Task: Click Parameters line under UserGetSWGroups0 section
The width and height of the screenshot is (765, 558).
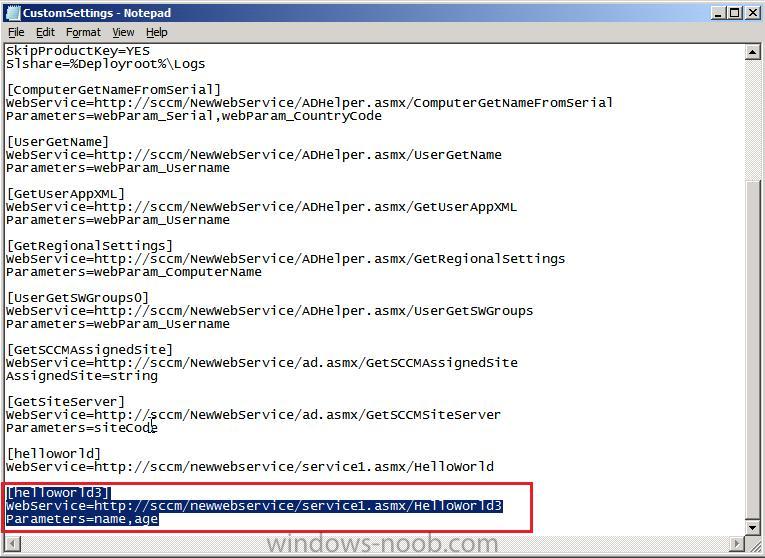Action: coord(118,324)
